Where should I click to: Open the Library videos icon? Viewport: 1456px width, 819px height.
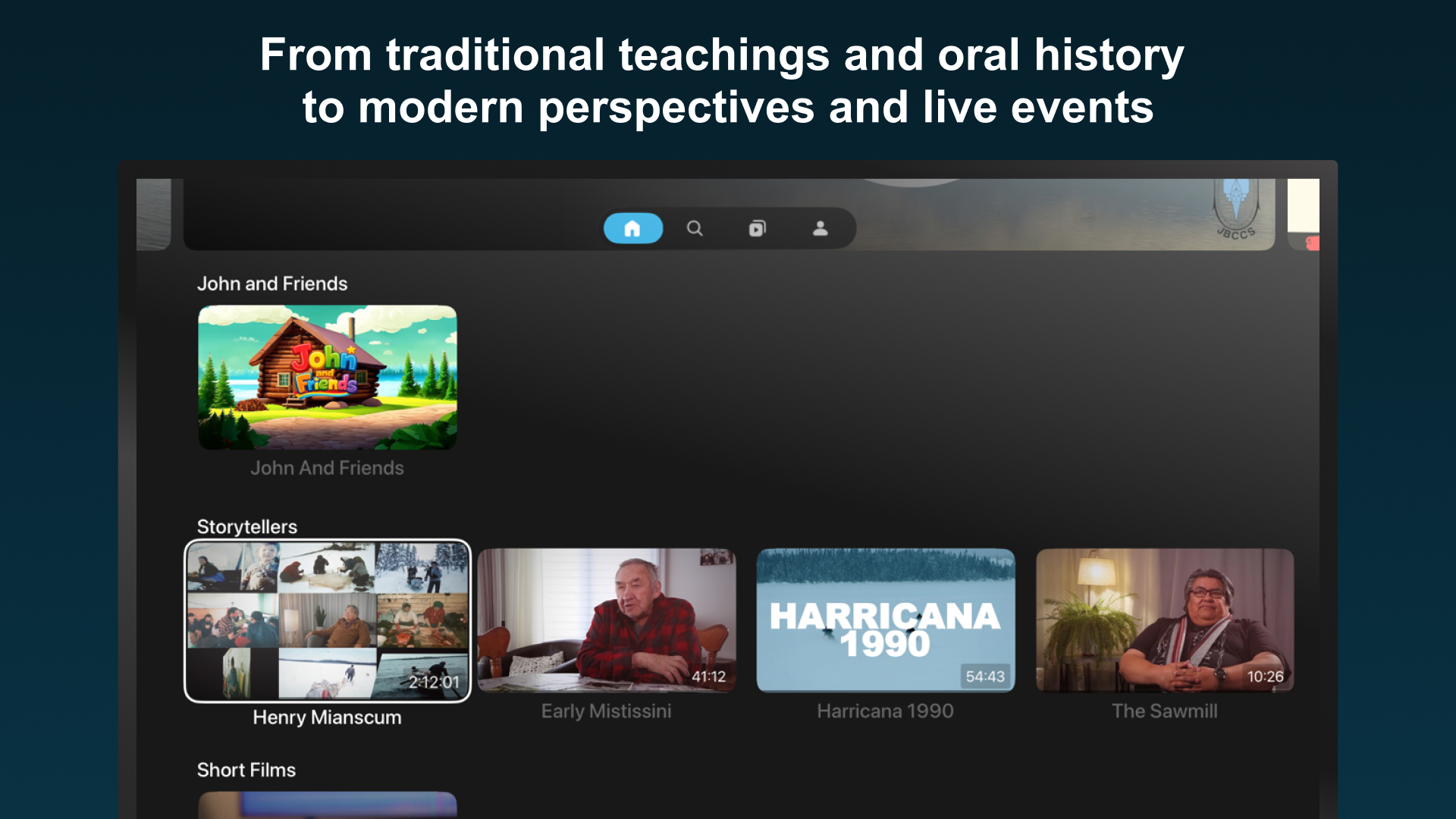(x=758, y=228)
